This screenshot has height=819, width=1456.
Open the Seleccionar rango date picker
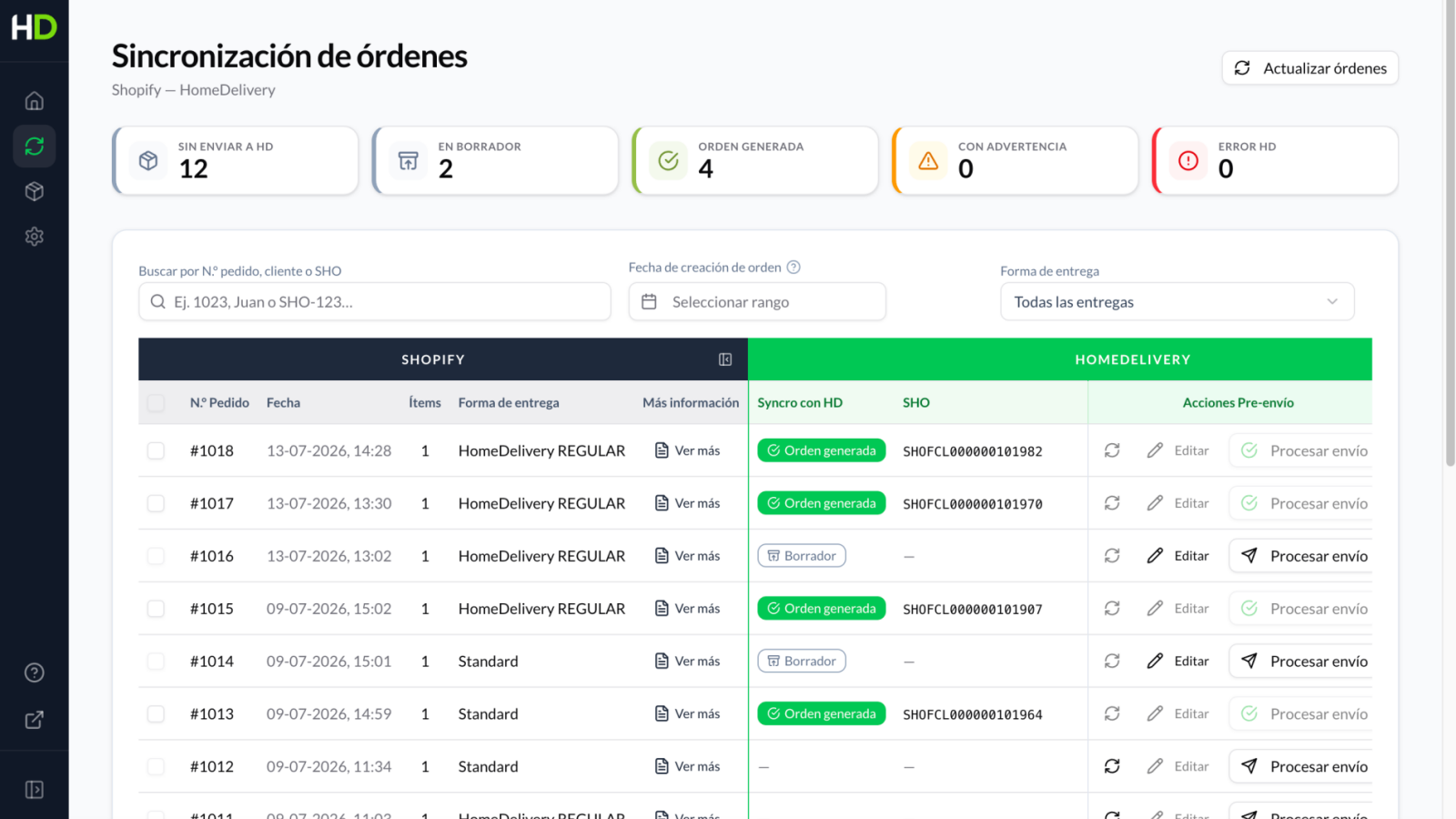(757, 302)
